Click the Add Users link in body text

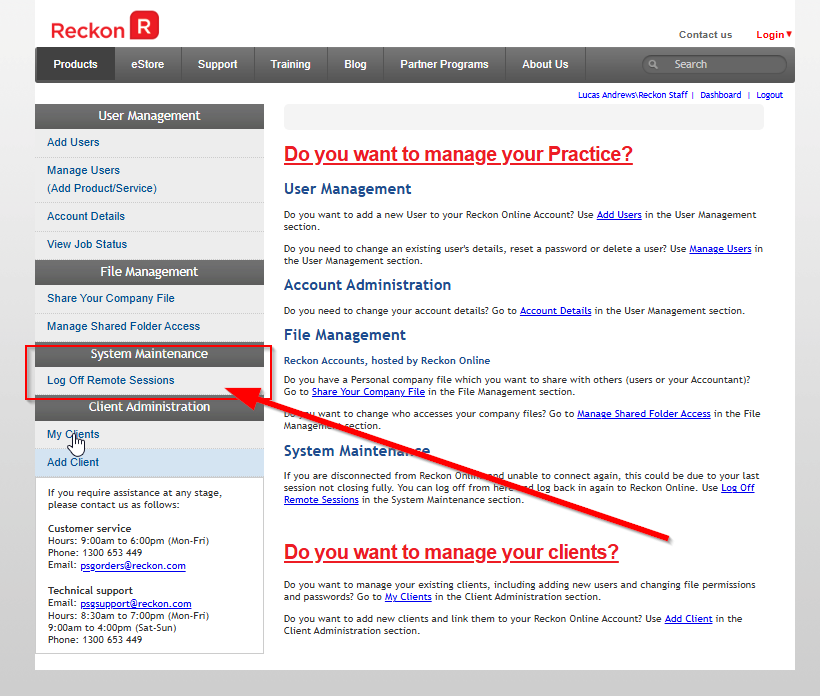(x=619, y=215)
